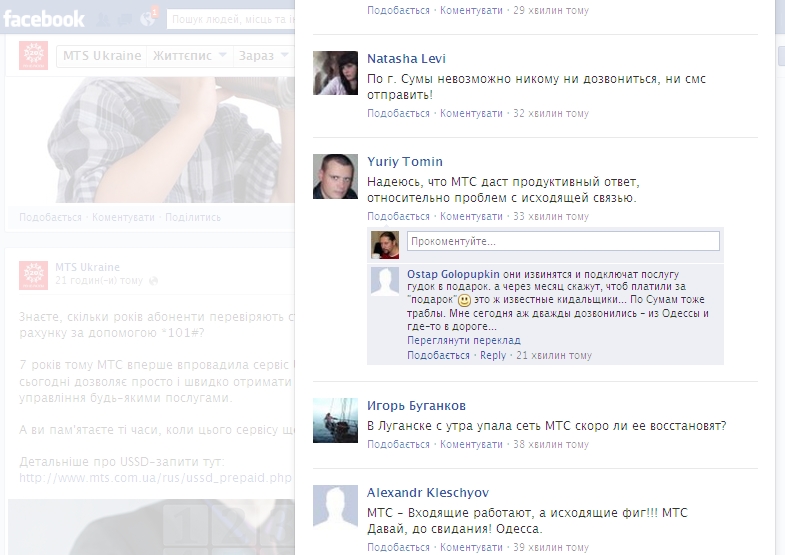Viewport: 785px width, 555px height.
Task: Expand the Життєпис dropdown
Action: [x=190, y=56]
